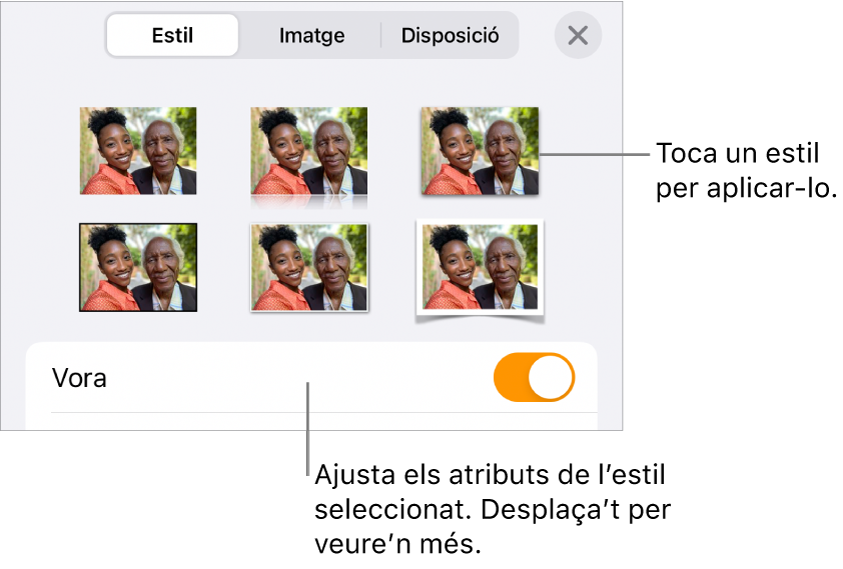Switch to the Estil tab
The height and width of the screenshot is (569, 843).
click(x=172, y=35)
